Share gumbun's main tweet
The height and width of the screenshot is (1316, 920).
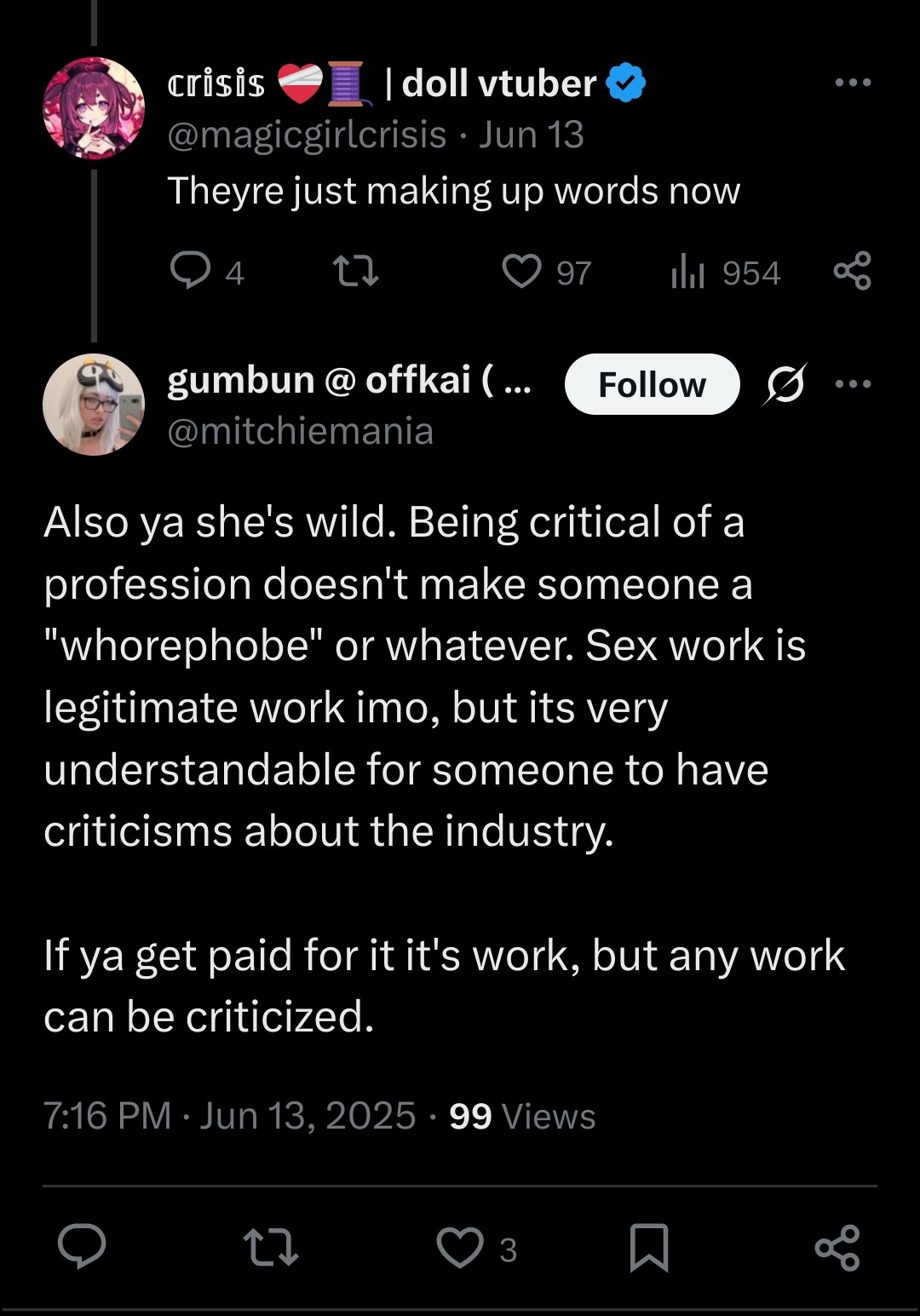tap(837, 1248)
